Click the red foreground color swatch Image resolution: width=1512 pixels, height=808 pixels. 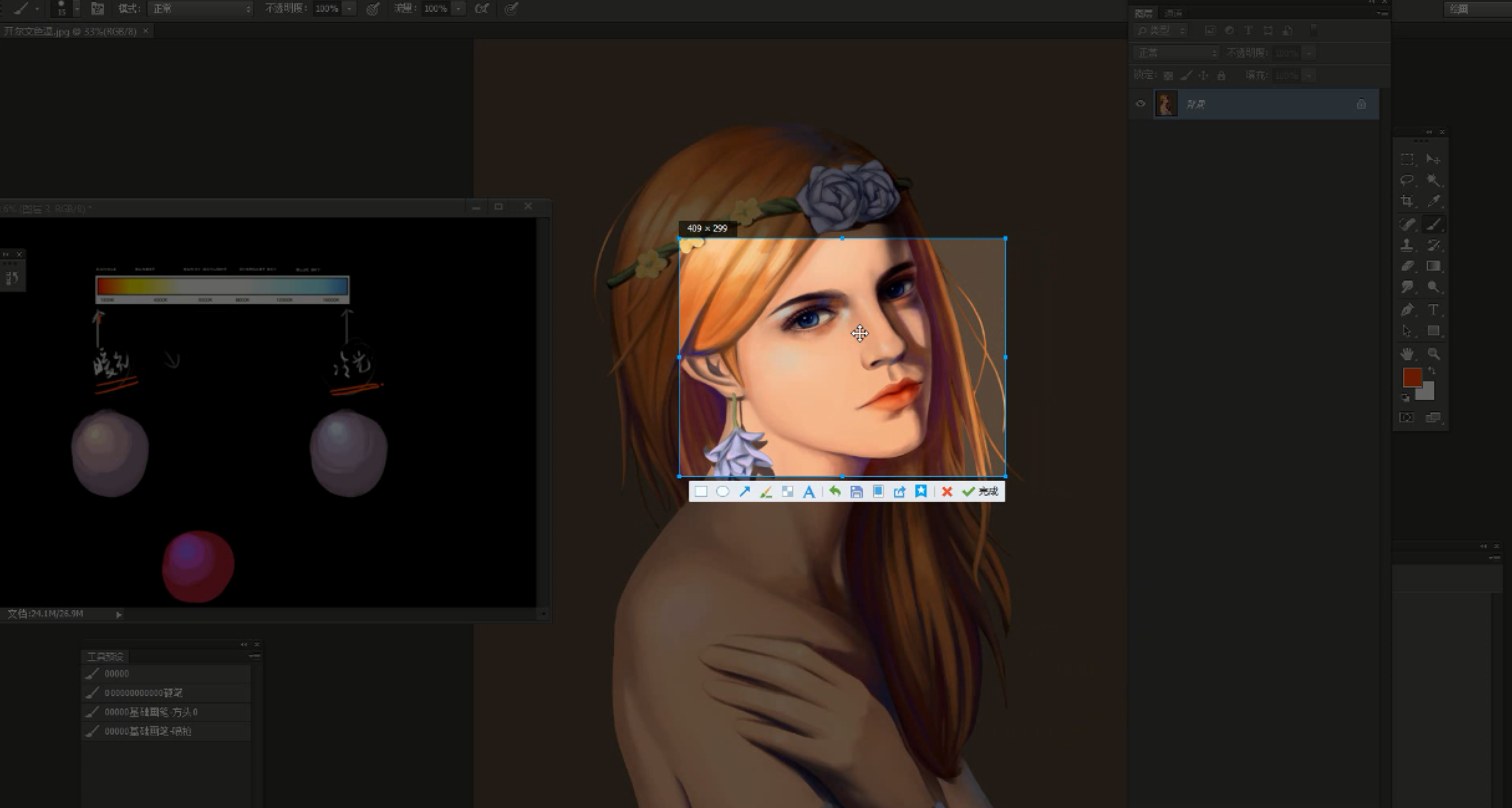[1411, 377]
